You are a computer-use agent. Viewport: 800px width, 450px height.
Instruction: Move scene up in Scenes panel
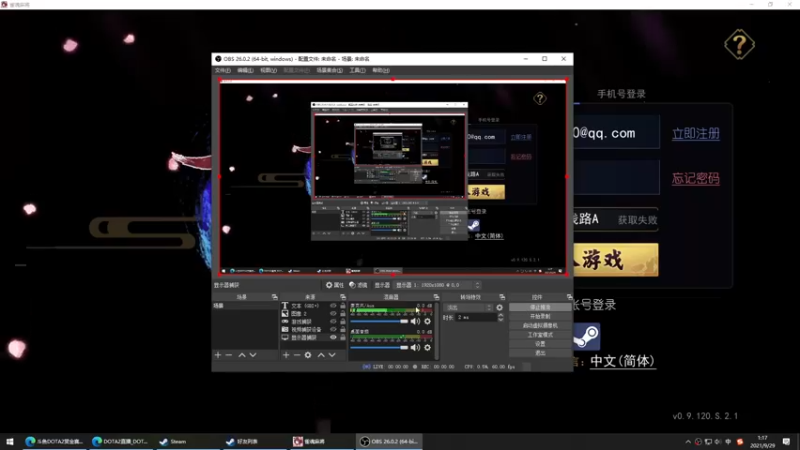[x=242, y=355]
